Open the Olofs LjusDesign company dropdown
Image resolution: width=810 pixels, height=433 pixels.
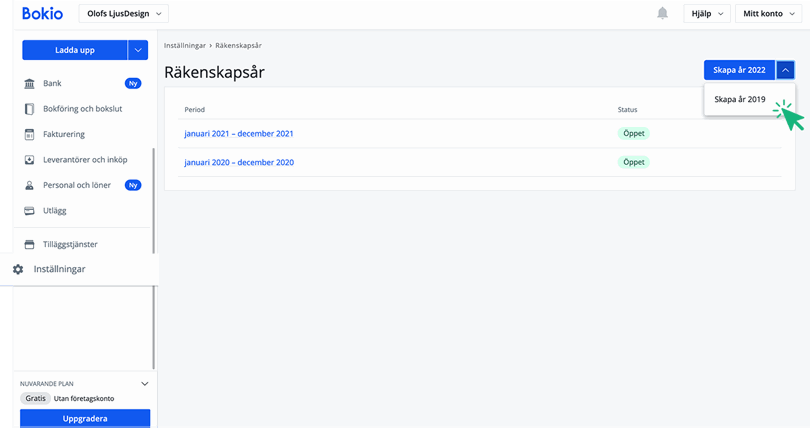[x=123, y=13]
